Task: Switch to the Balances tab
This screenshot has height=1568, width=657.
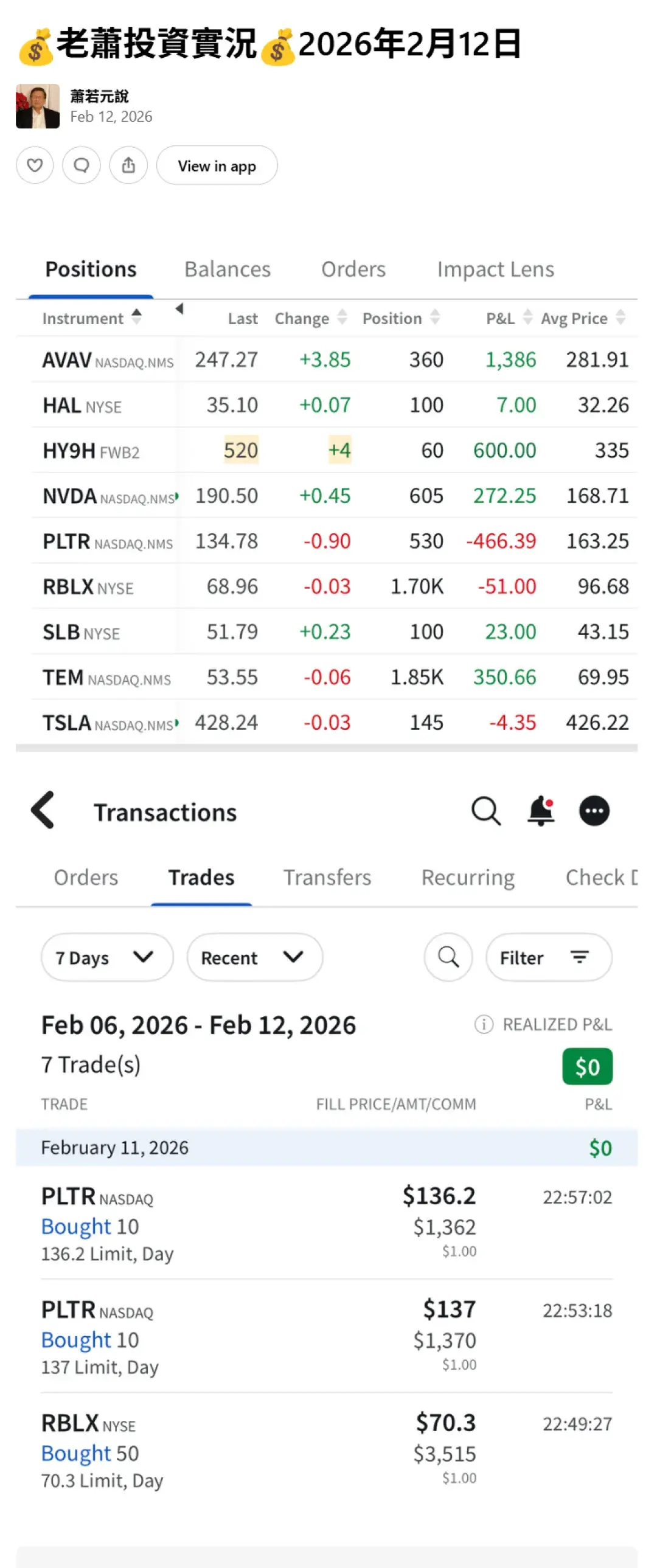Action: (227, 269)
